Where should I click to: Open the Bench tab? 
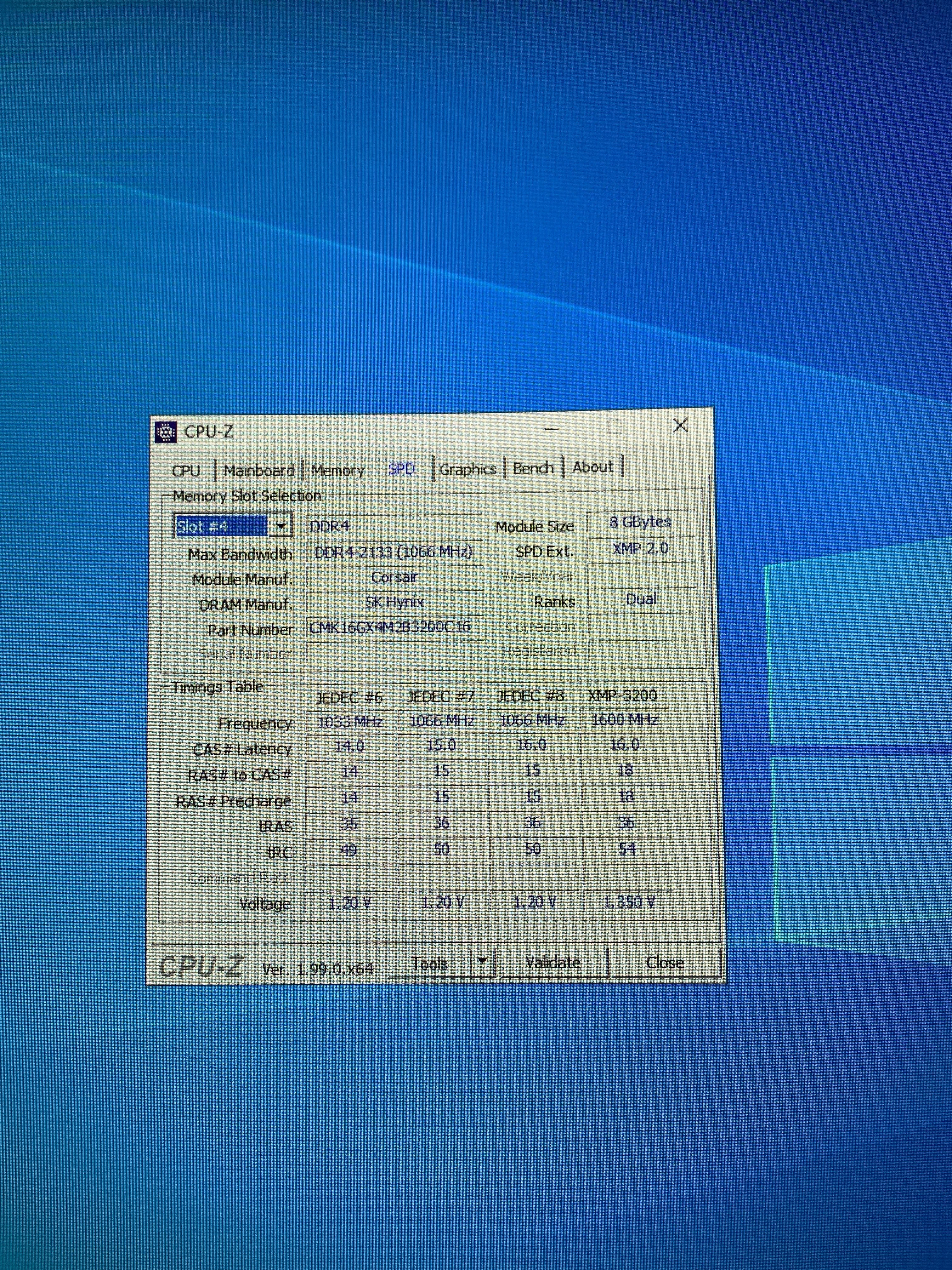[x=533, y=468]
